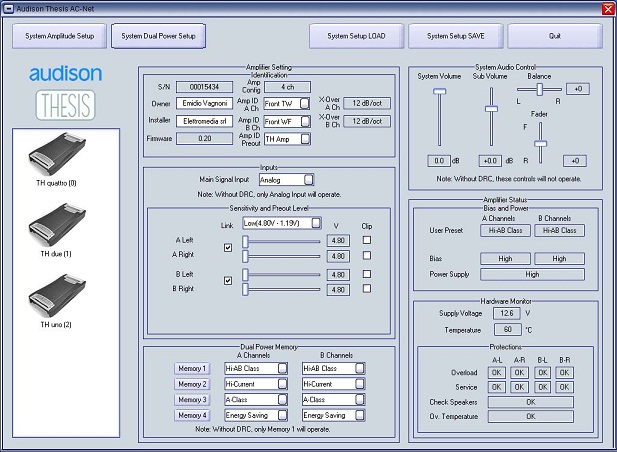
Task: Select the Memory 1 button
Action: click(192, 369)
